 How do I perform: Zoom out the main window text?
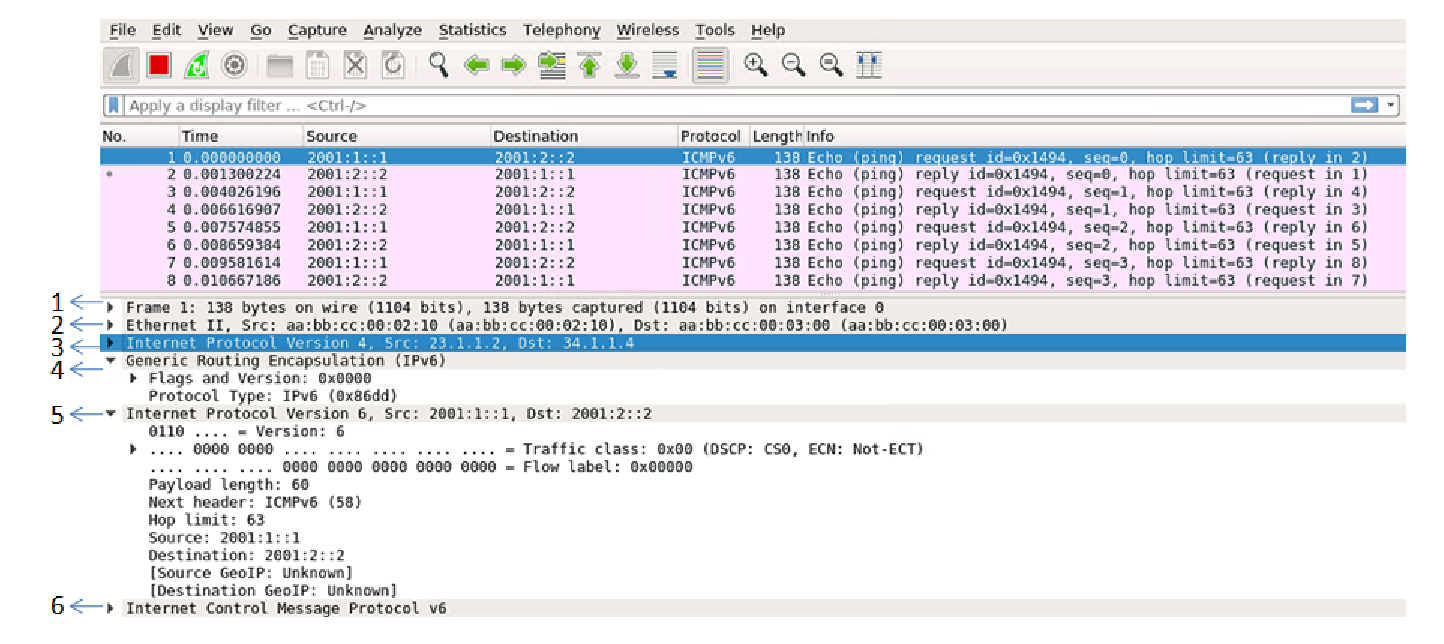click(x=794, y=65)
